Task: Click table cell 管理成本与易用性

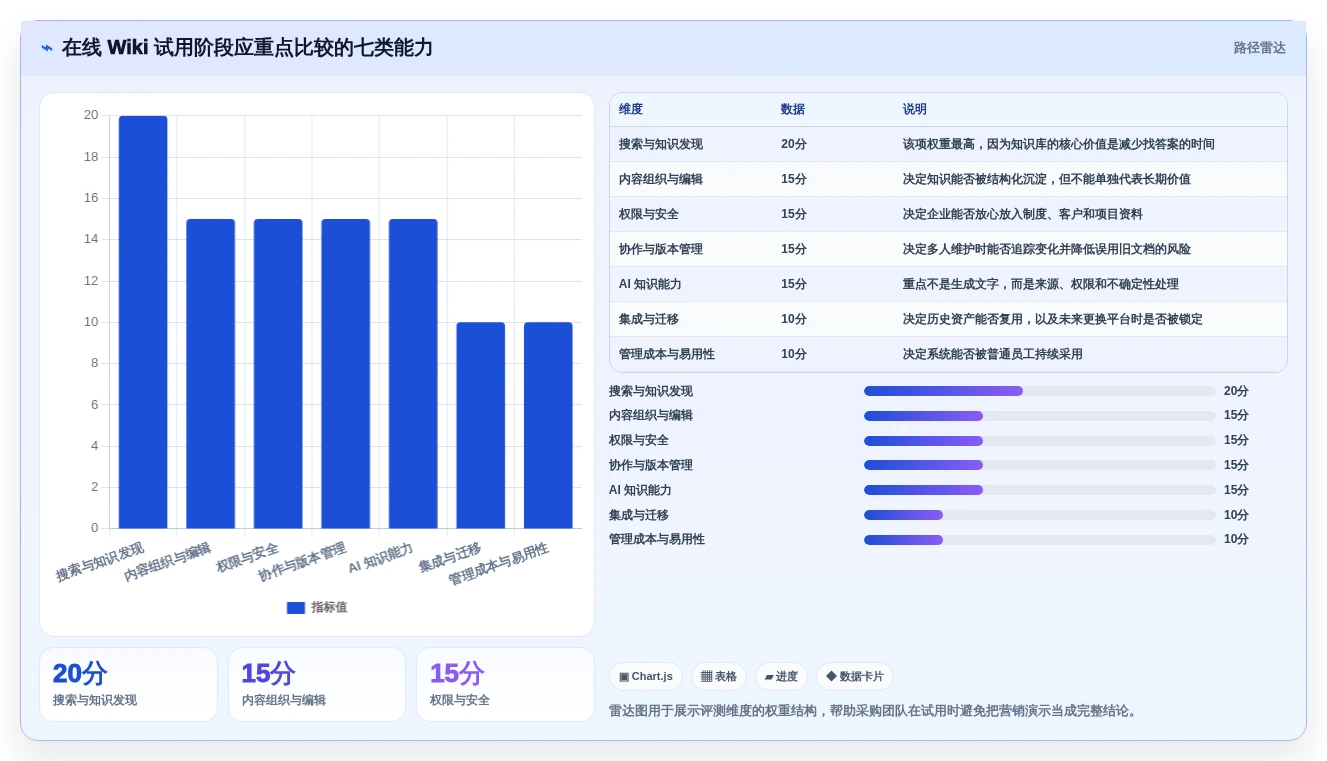Action: click(x=667, y=354)
